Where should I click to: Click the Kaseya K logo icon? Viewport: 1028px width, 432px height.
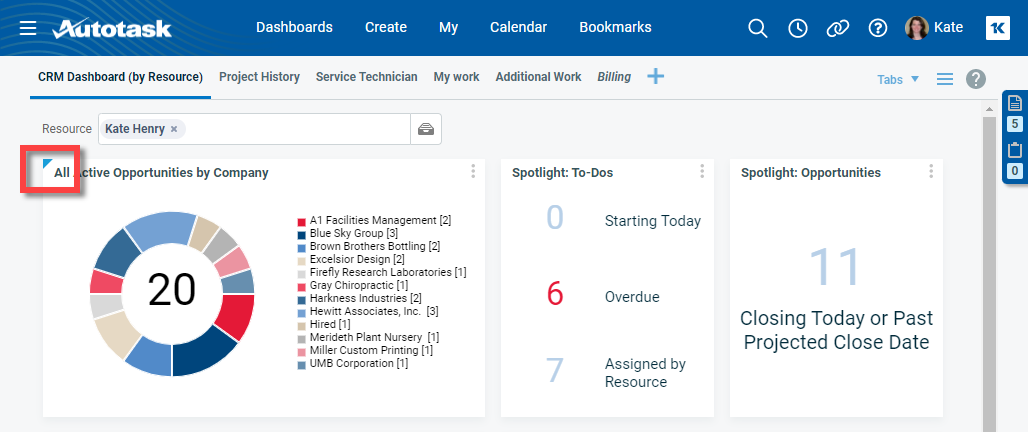997,28
